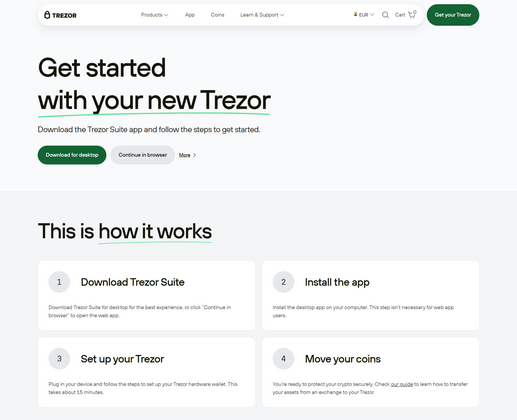
Task: Click step 2 number circle
Action: (283, 282)
